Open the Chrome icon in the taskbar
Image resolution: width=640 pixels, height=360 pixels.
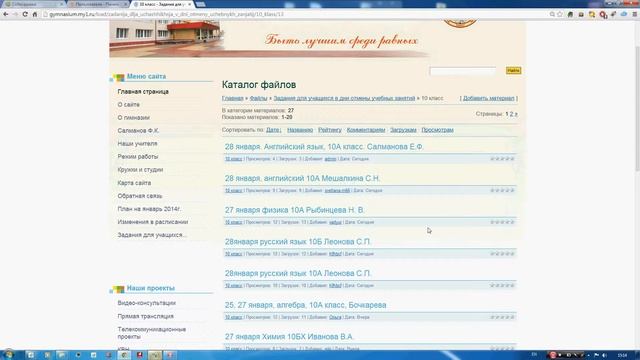(x=124, y=355)
